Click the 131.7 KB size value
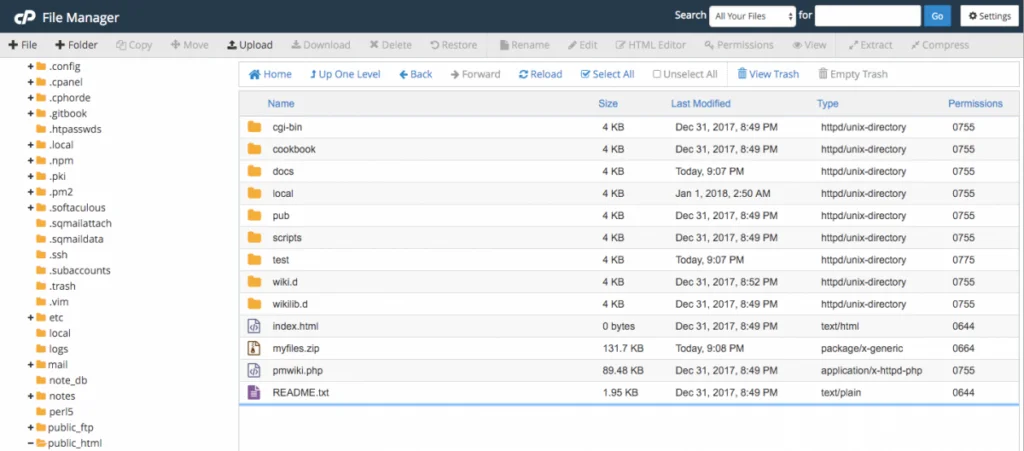Viewport: 1024px width, 451px height. tap(622, 349)
